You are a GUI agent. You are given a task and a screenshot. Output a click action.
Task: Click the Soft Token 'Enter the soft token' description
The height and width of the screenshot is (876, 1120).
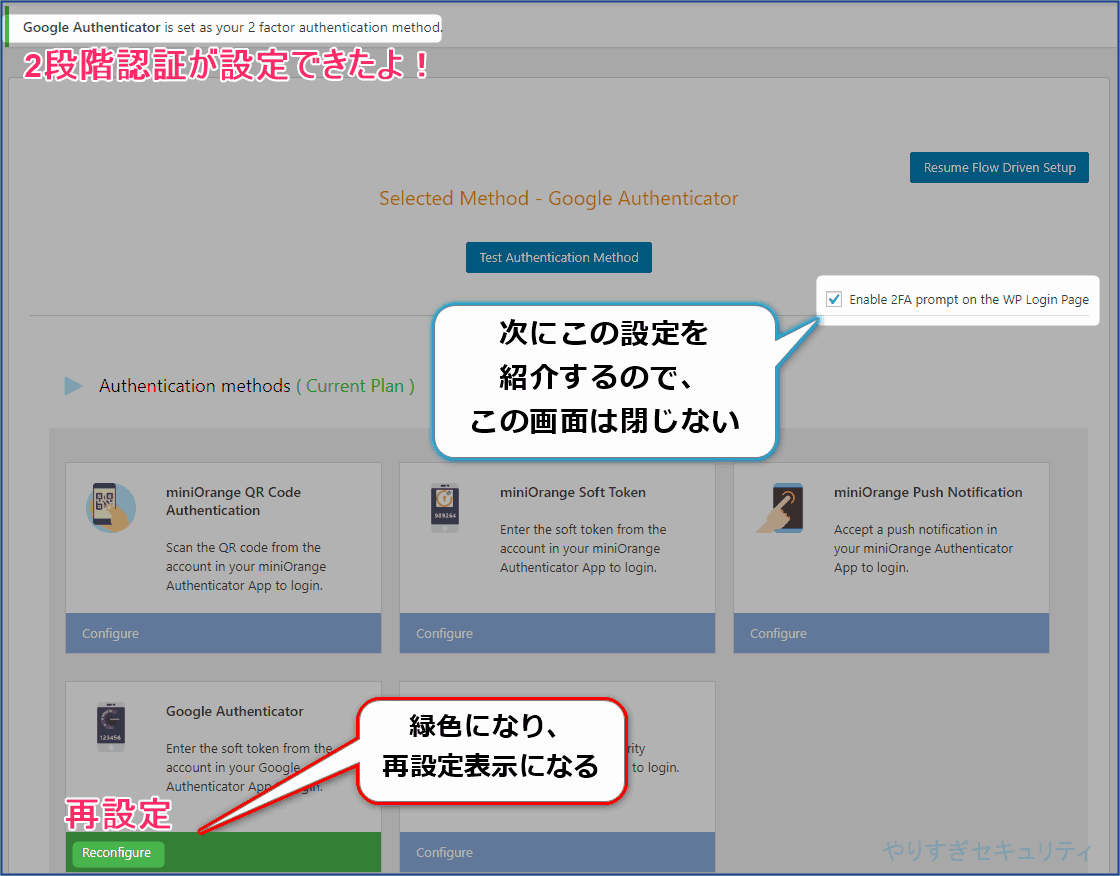click(x=583, y=548)
